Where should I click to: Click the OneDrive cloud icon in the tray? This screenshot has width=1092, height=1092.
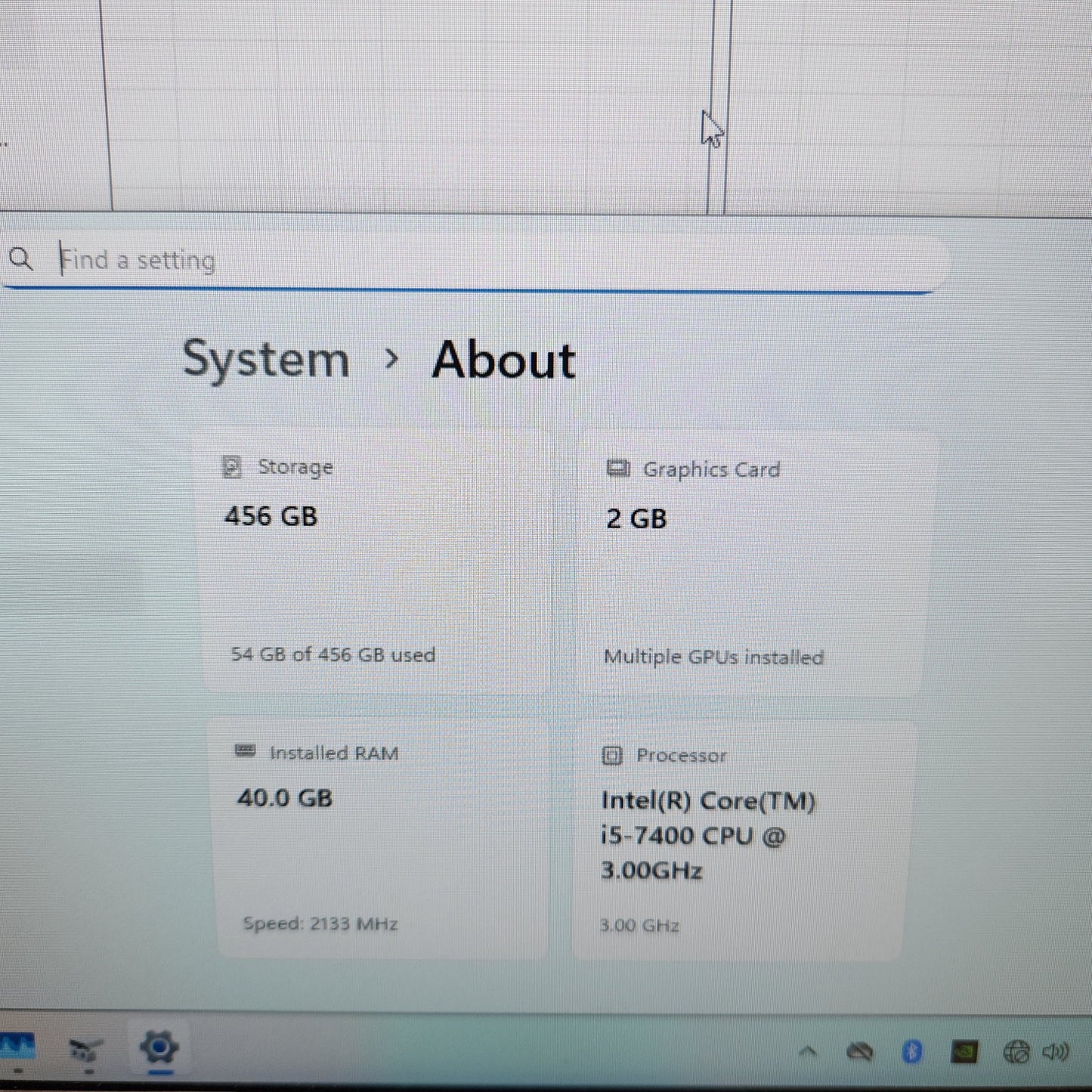coord(862,1050)
